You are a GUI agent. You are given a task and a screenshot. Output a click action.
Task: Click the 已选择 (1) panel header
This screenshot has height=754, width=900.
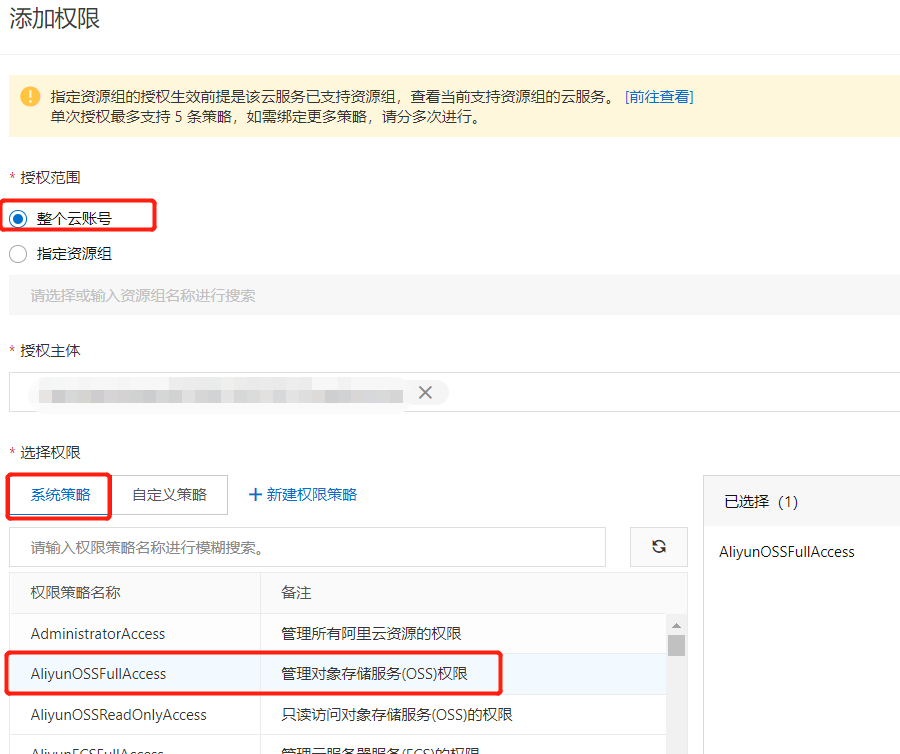801,501
